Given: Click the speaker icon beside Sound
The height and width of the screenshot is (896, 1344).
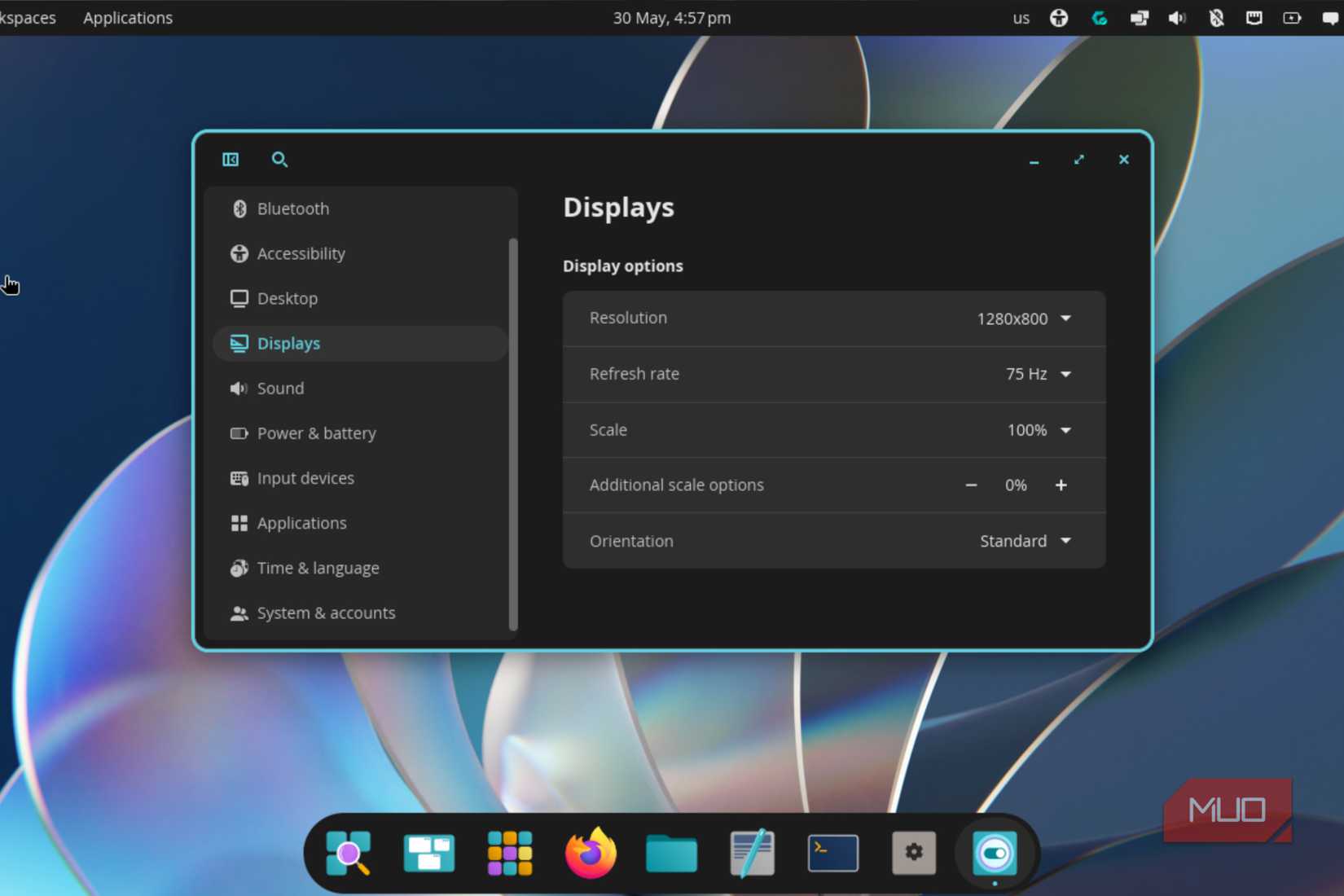Looking at the screenshot, I should (x=239, y=389).
